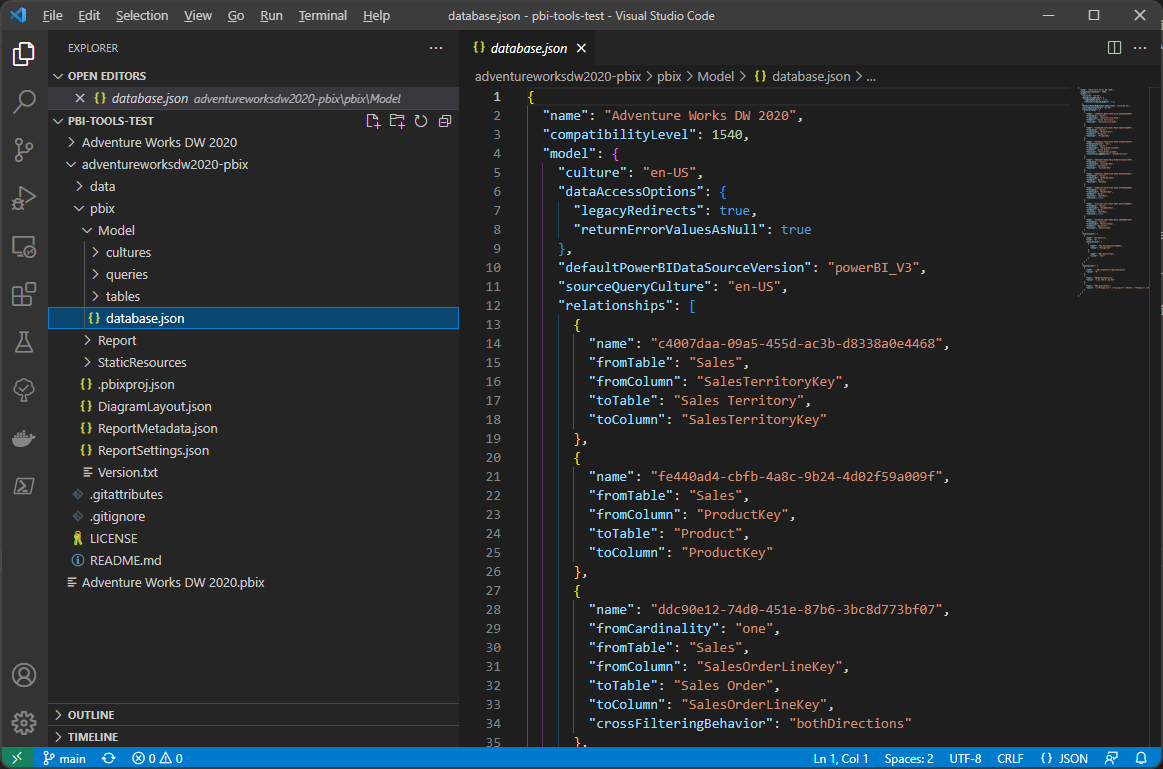Open the Selection menu
This screenshot has height=769, width=1163.
(x=142, y=16)
